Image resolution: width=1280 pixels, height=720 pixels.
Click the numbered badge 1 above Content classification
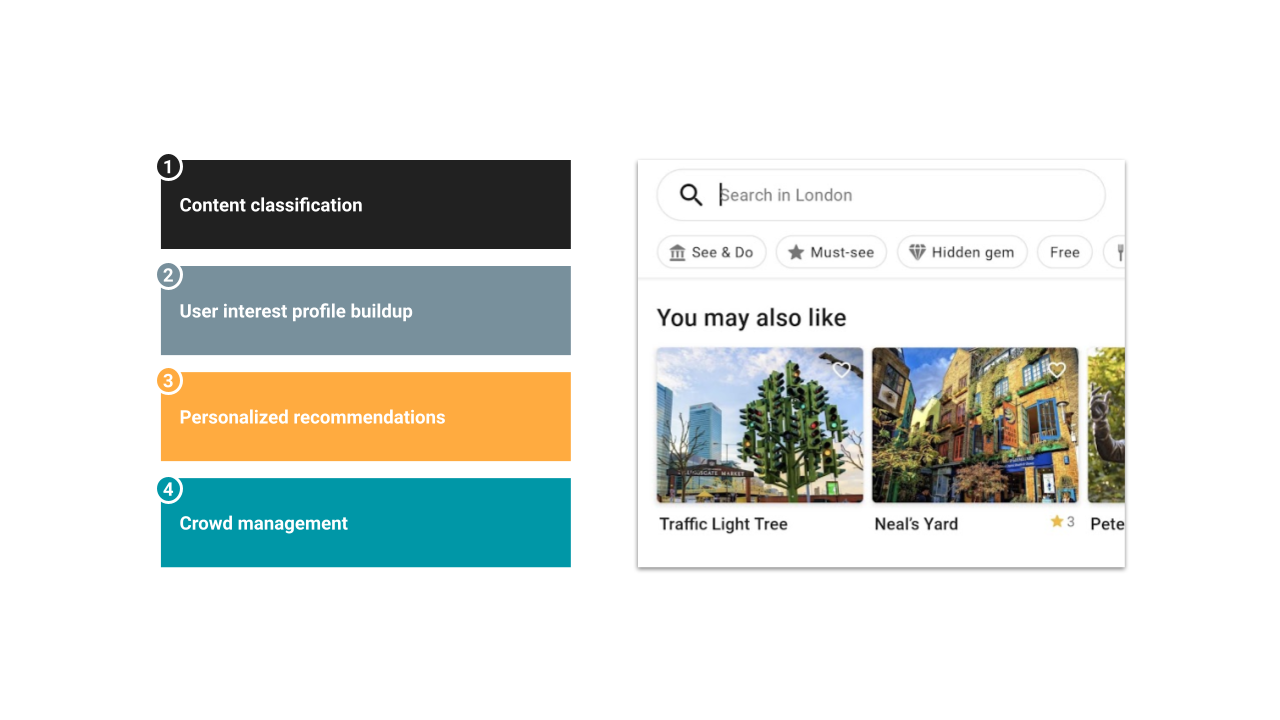coord(169,167)
